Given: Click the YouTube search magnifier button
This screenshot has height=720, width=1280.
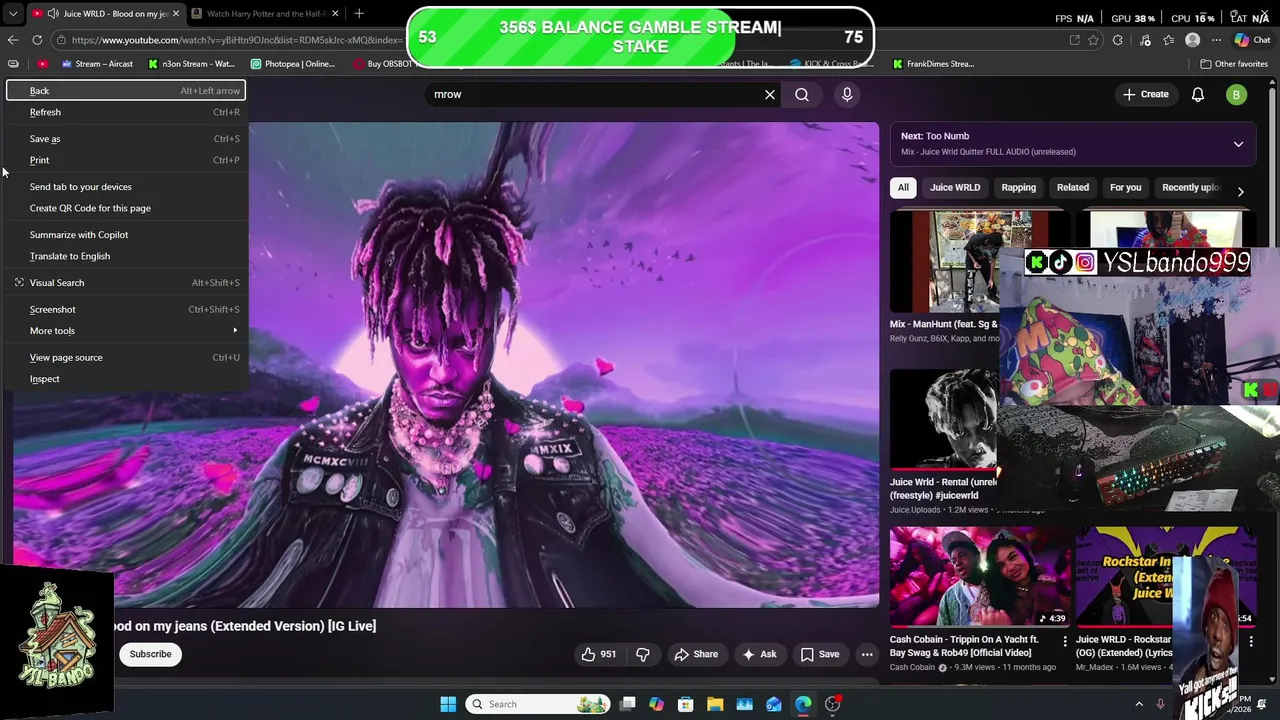Looking at the screenshot, I should [x=802, y=94].
